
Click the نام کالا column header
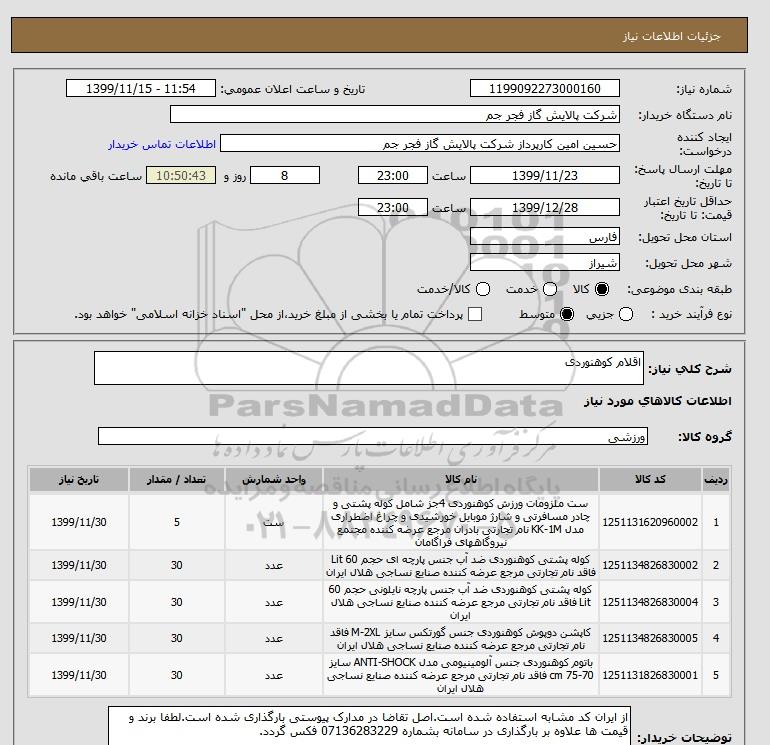pos(461,479)
